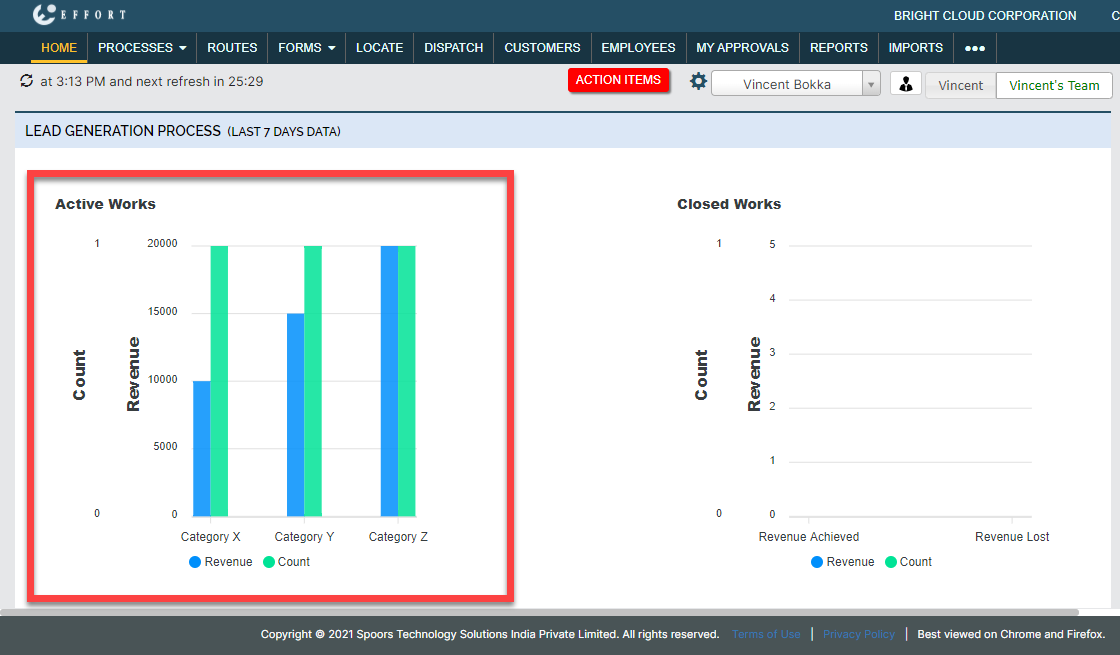Click the red Action Items button
Screen dimensions: 1120x655
click(x=618, y=80)
